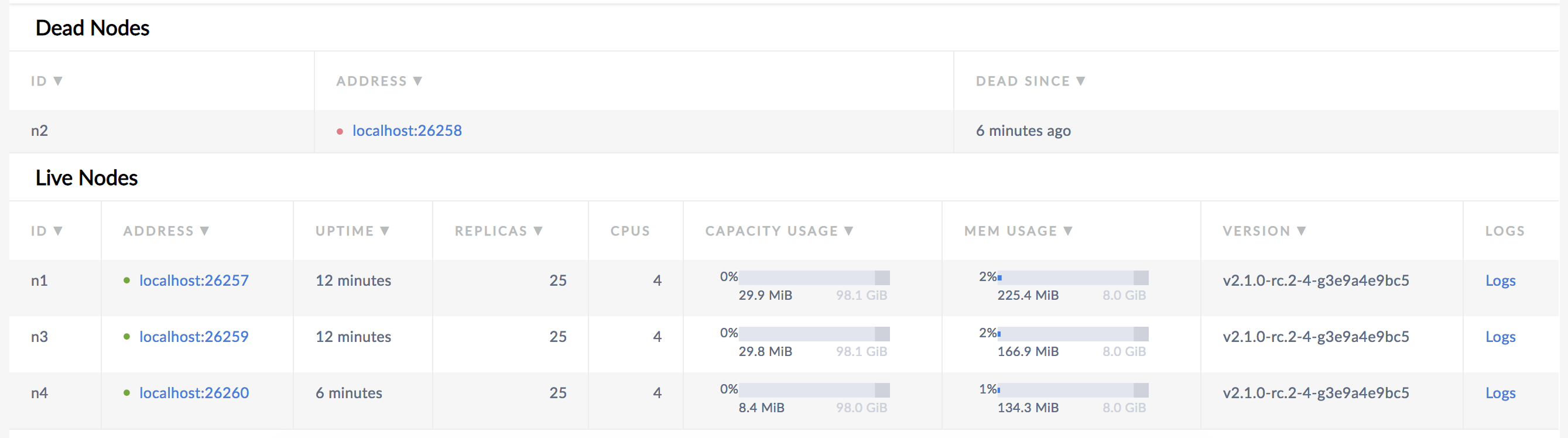Sort live nodes by Version
Viewport: 1568px width, 438px height.
(1264, 231)
